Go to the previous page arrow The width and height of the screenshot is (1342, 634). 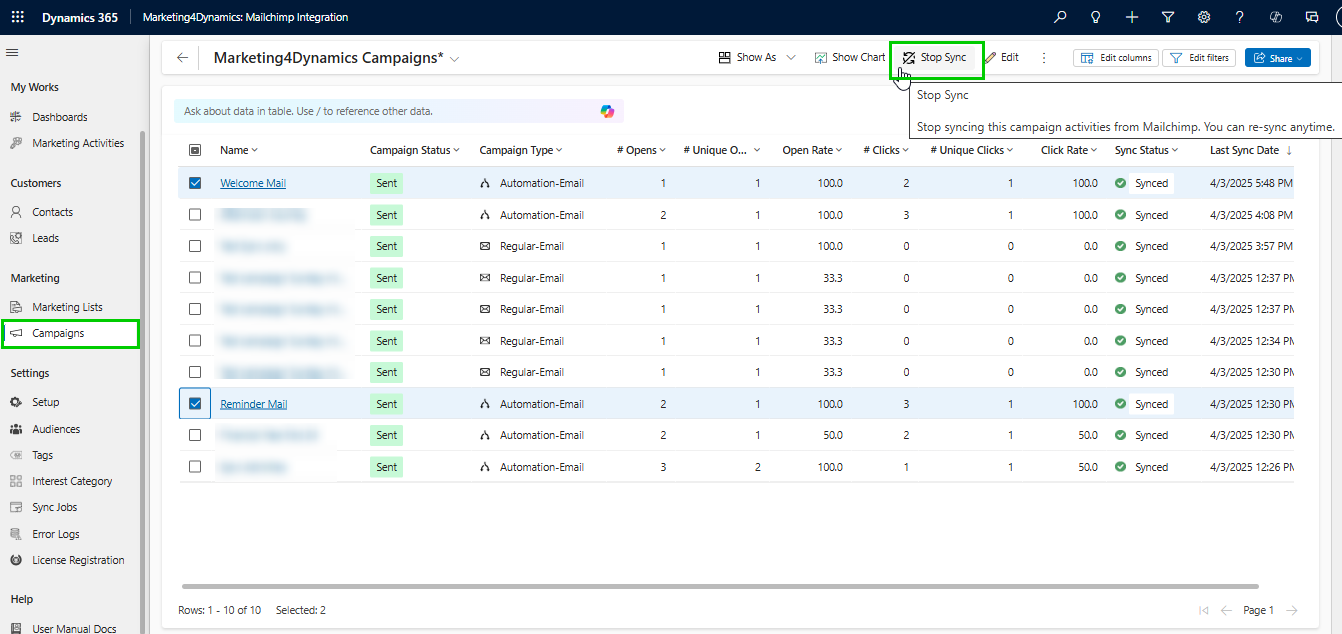click(x=1225, y=610)
